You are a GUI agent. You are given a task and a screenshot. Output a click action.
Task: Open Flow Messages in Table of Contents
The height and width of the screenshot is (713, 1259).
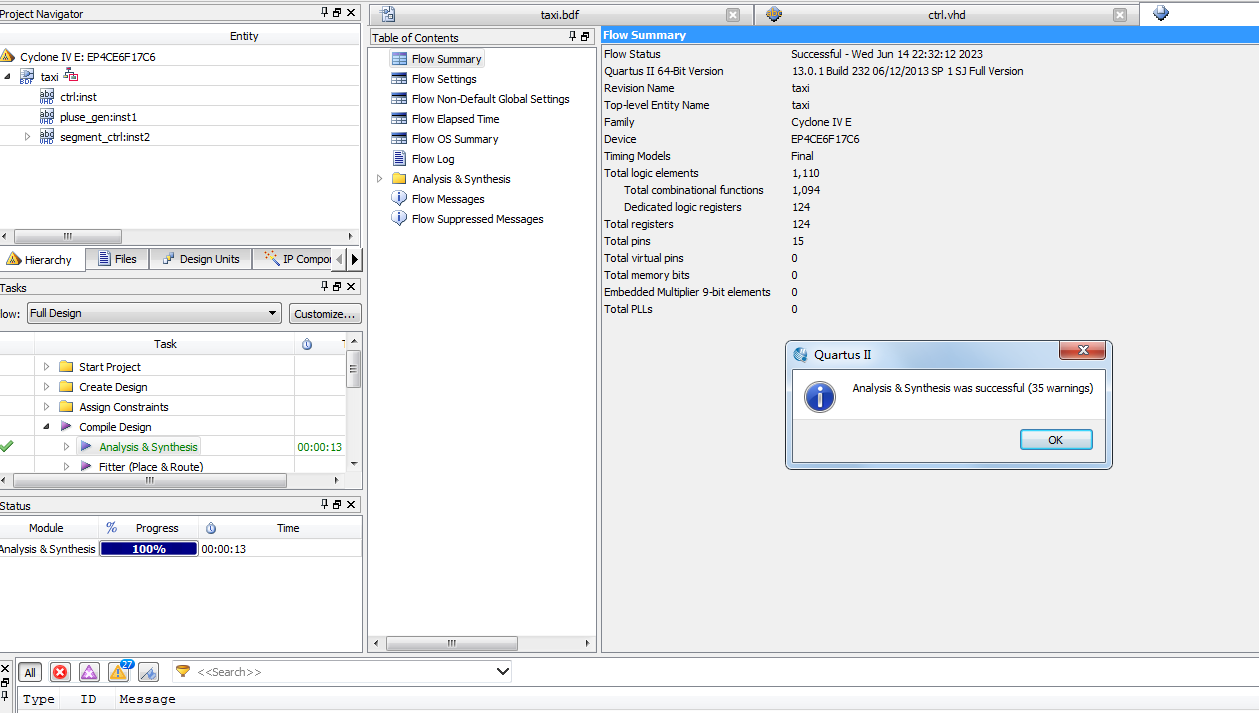pos(447,199)
